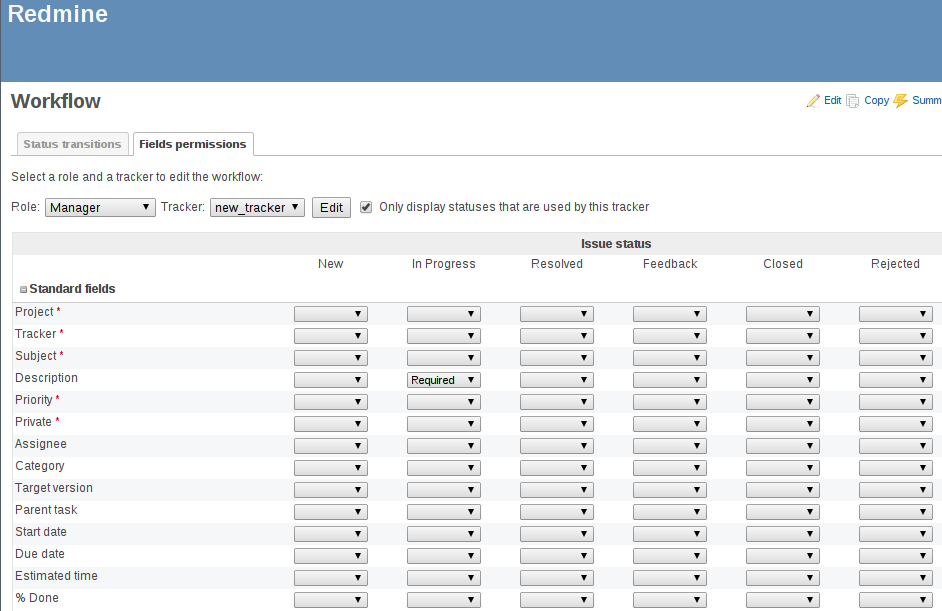Viewport: 942px width, 611px height.
Task: Click the Edit link in the top toolbar
Action: [831, 100]
